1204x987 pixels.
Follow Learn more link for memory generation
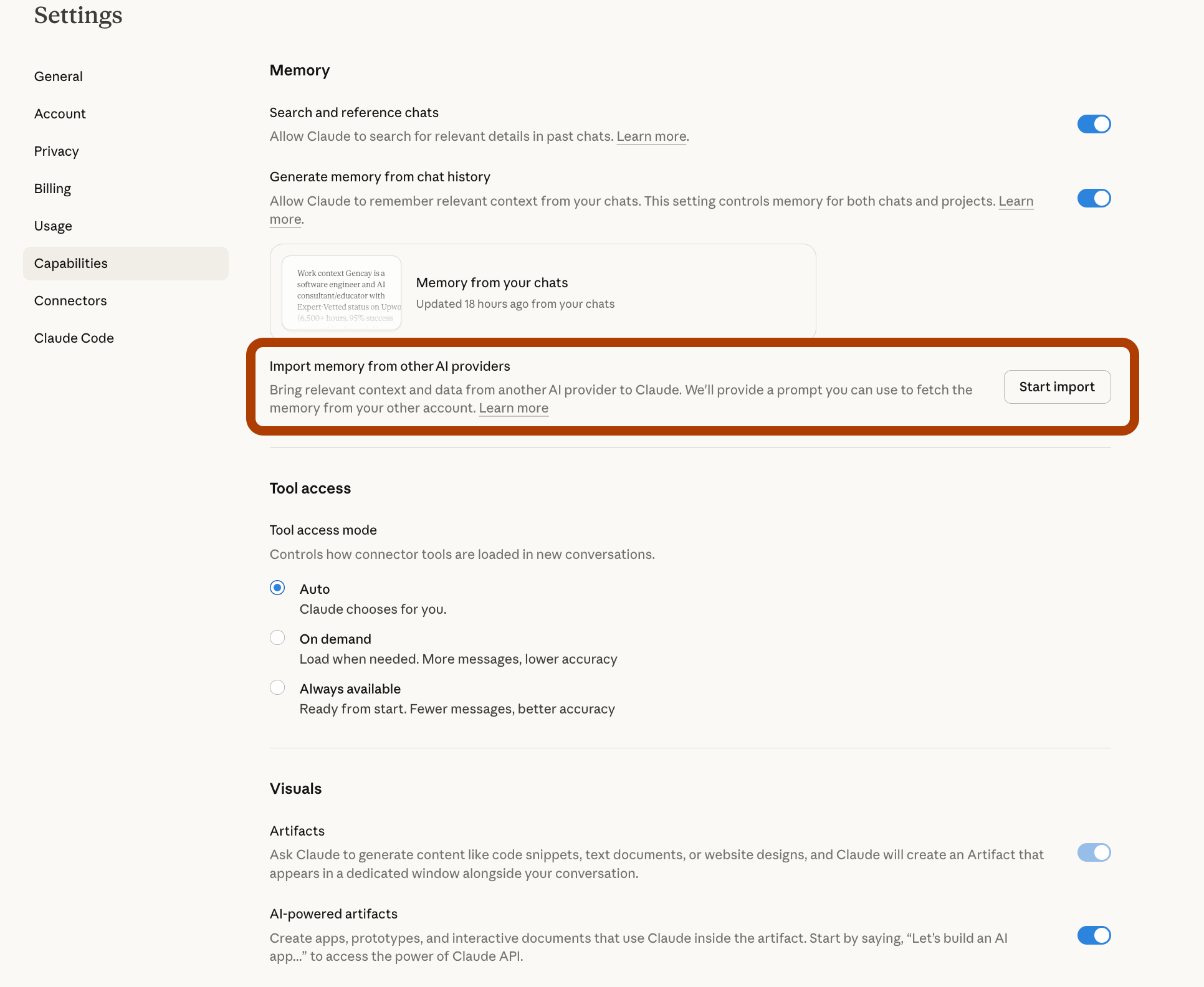[1016, 201]
